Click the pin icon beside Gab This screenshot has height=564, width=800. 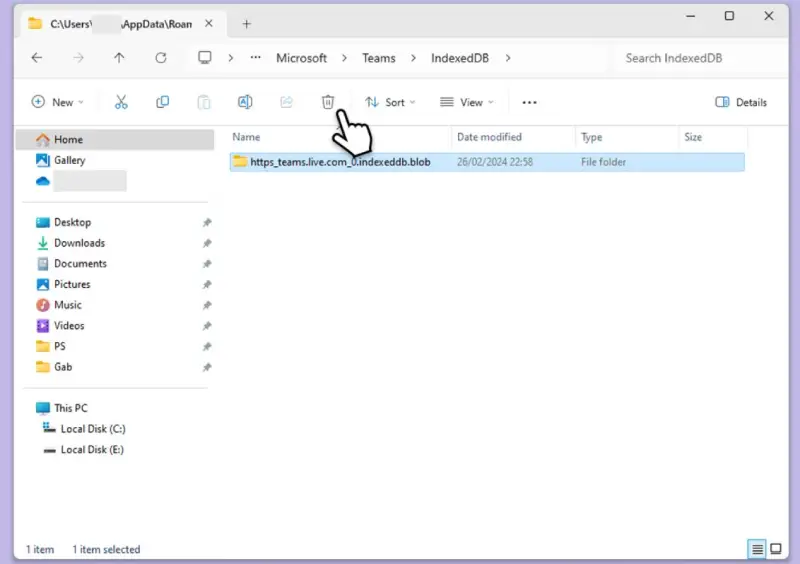pos(207,367)
